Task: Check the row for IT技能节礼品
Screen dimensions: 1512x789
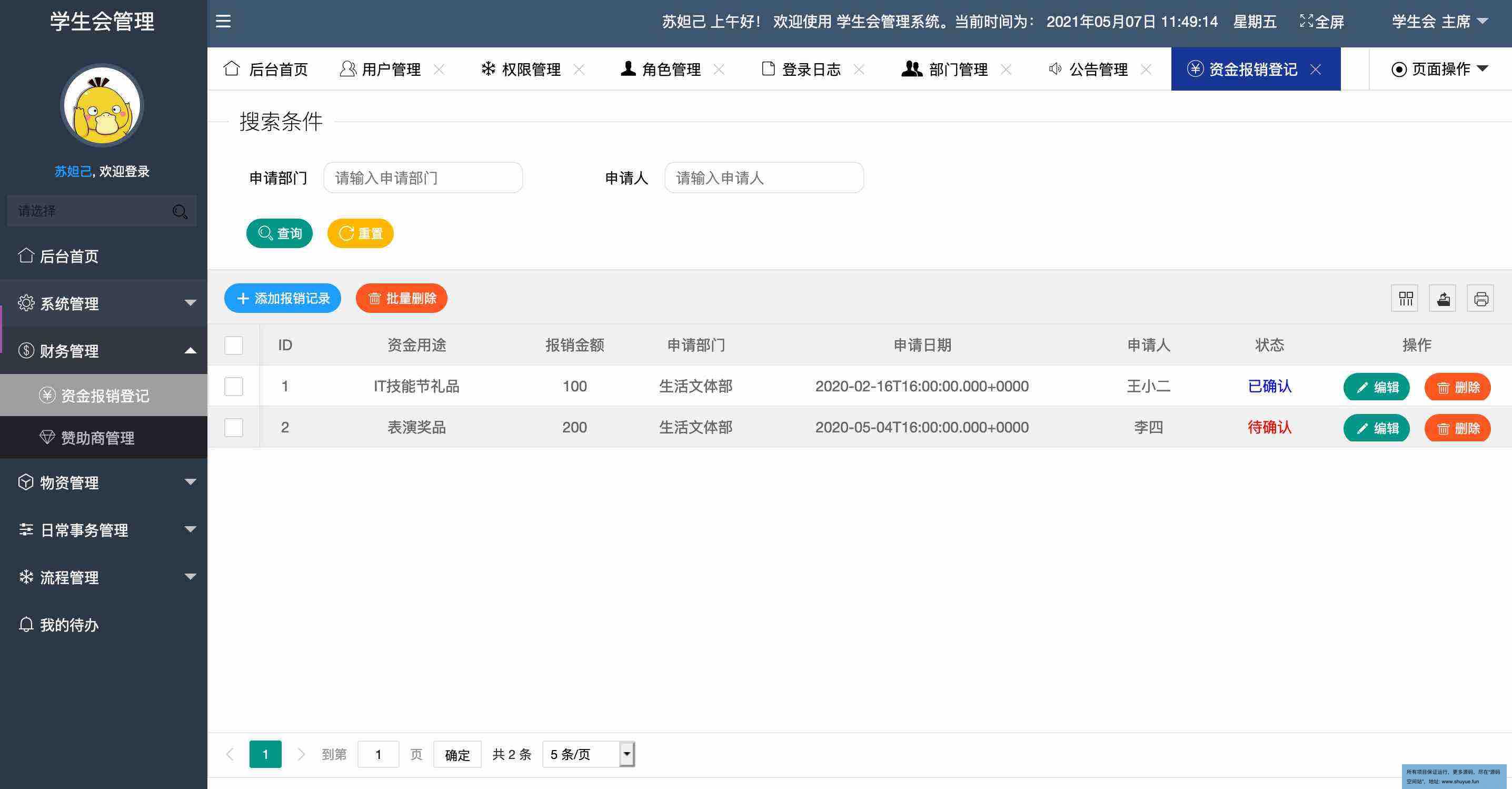Action: (x=234, y=386)
